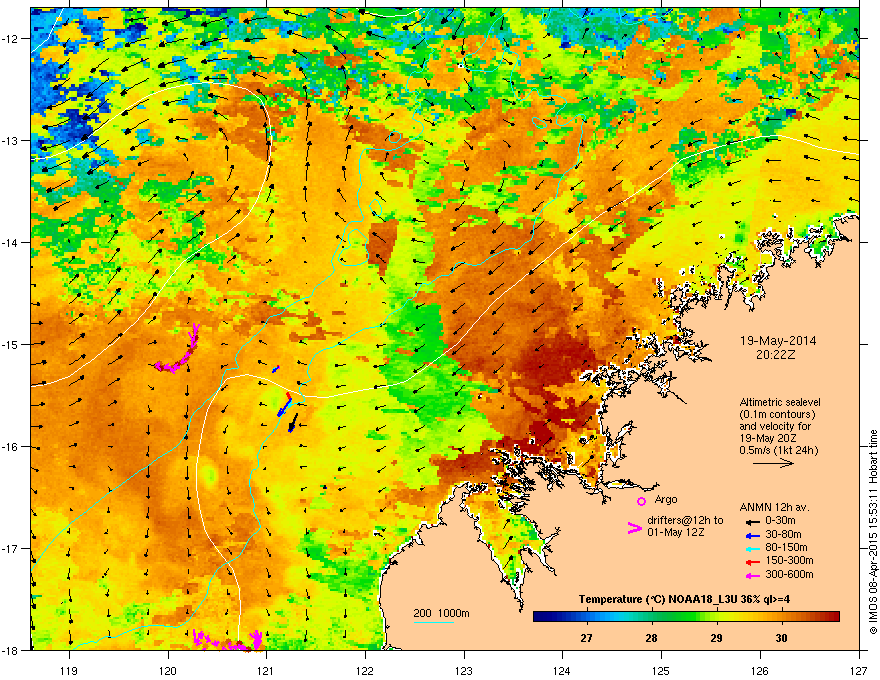Click the '(0.1m contours)' caption line
Viewport: 880px width, 680px height.
(777, 414)
